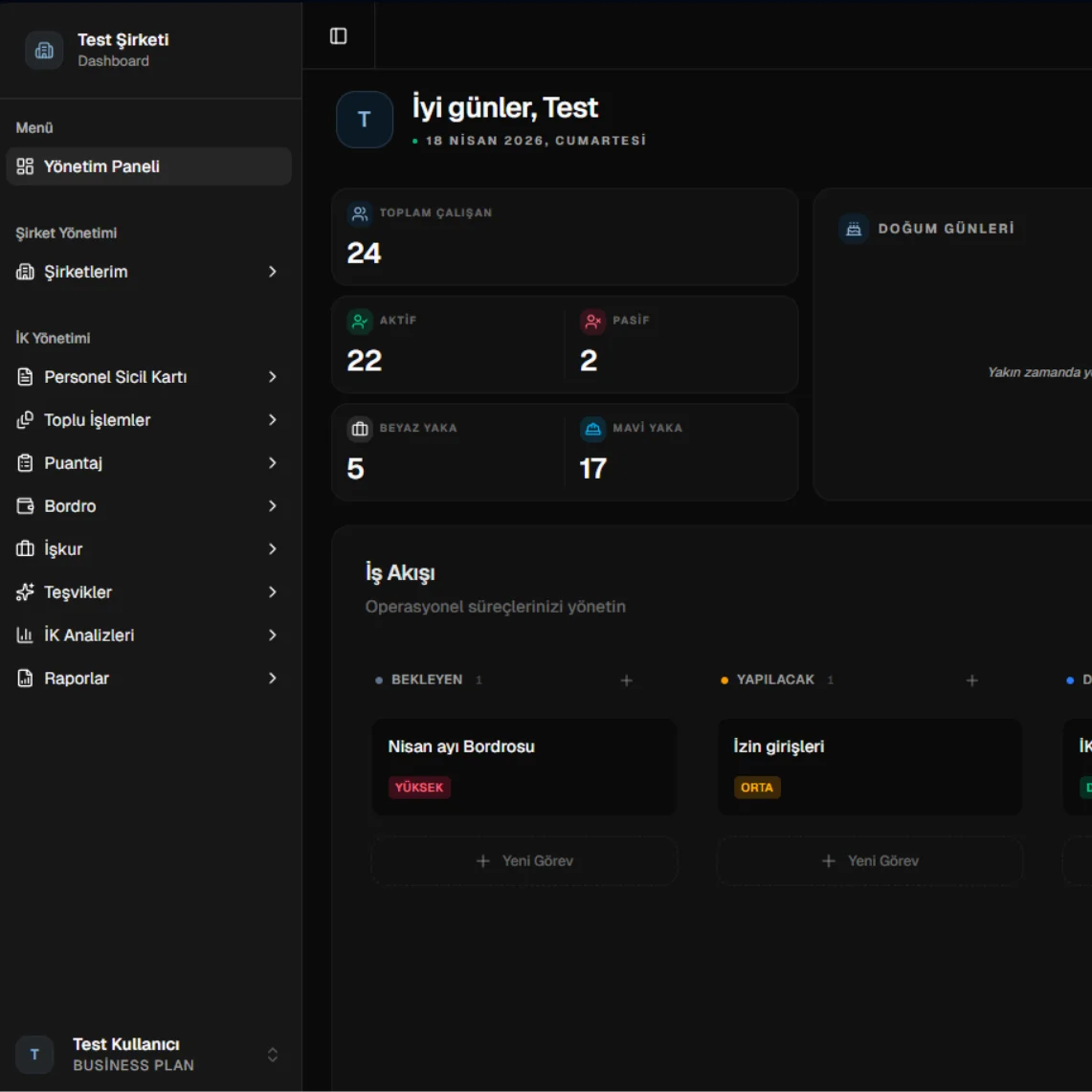The image size is (1092, 1092).
Task: Click the green Aktif user-check icon
Action: click(x=360, y=321)
